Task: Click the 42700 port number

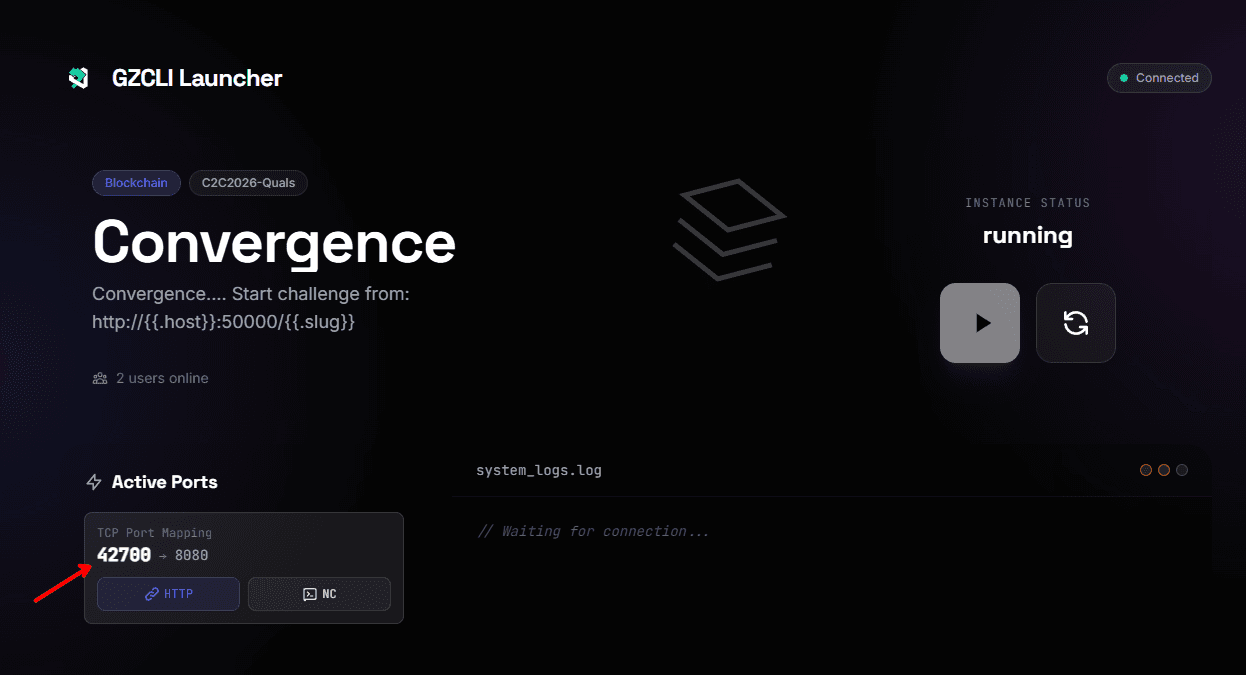Action: point(124,555)
